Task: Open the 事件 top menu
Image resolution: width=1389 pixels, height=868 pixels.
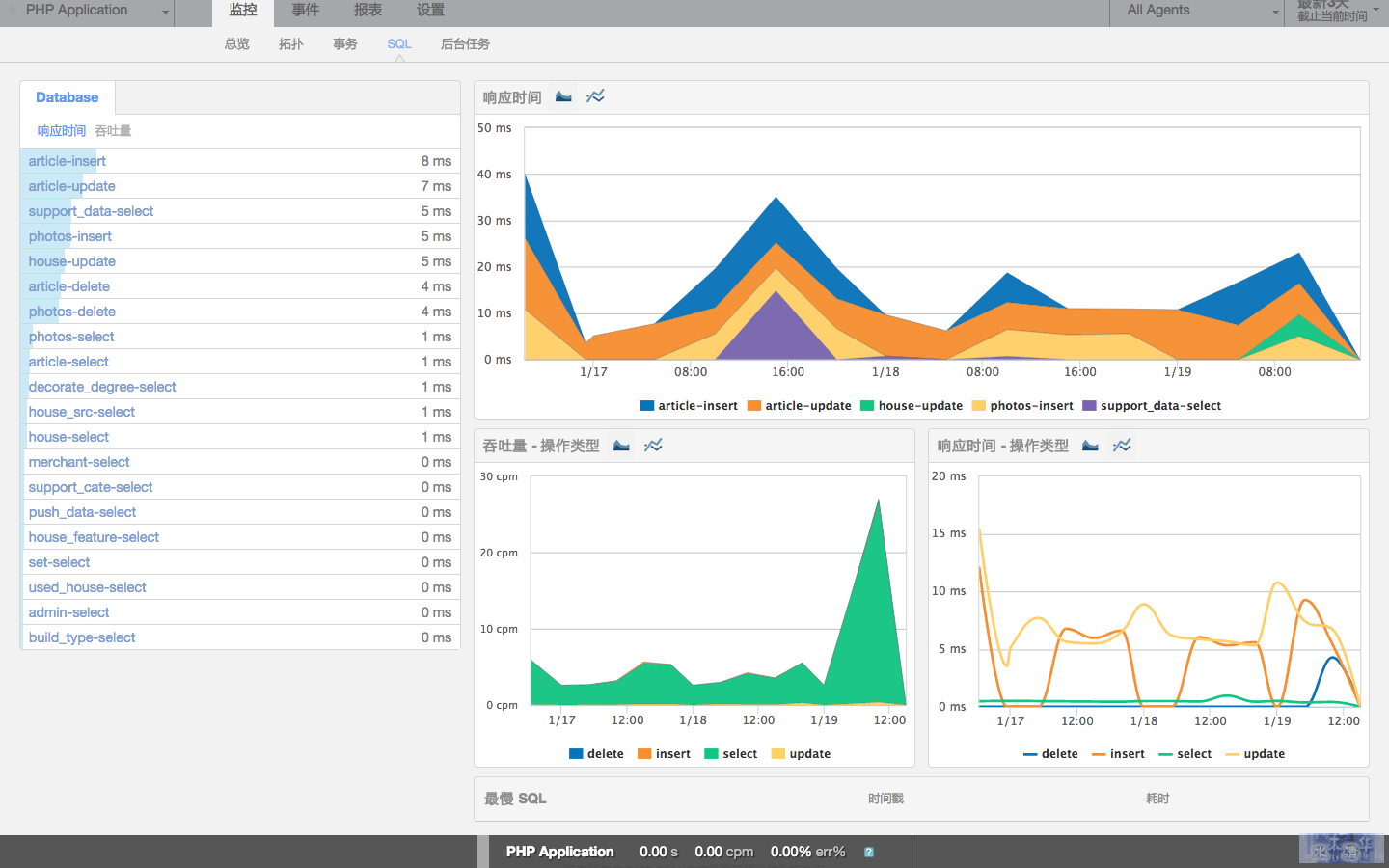Action: coord(306,11)
